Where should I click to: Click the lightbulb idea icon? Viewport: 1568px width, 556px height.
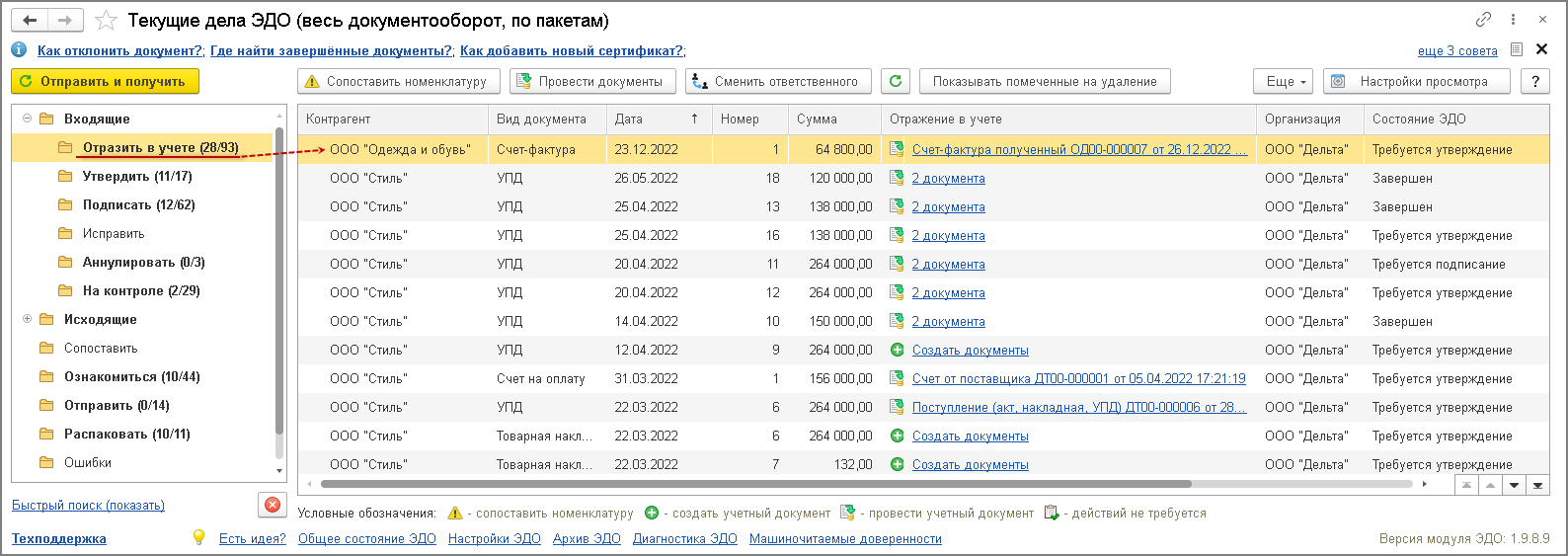tap(198, 537)
